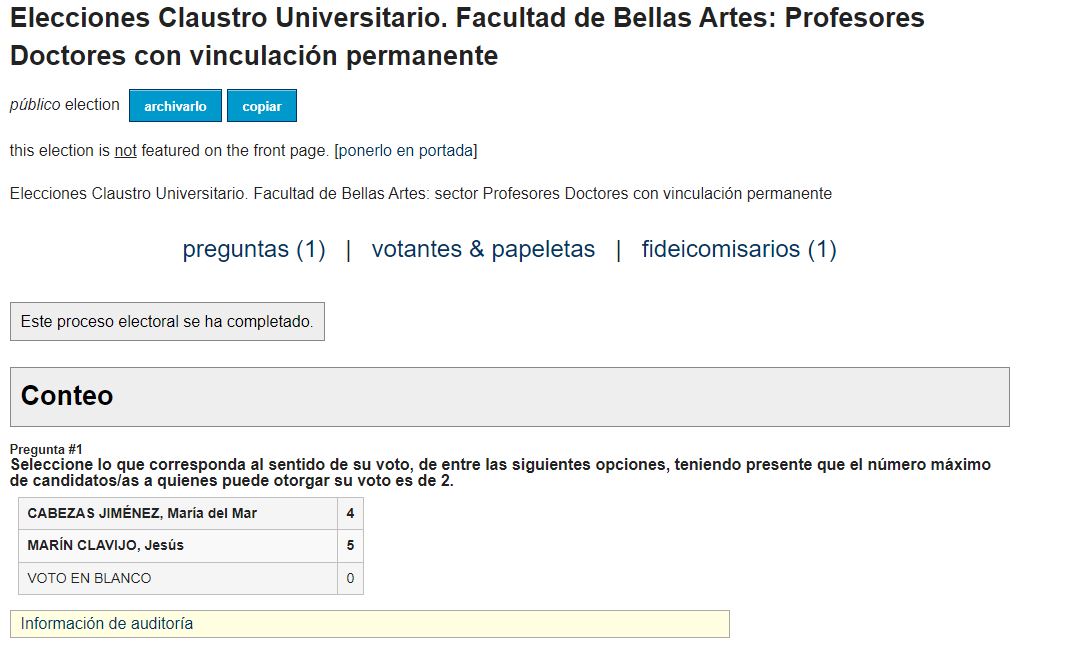Click the Pregunta #1 label

[46, 449]
